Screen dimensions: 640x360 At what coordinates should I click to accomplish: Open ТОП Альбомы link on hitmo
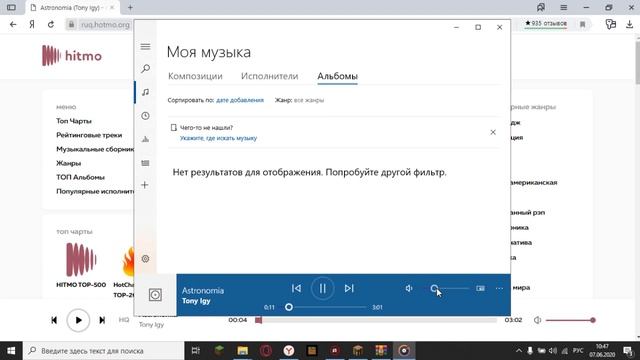[80, 177]
